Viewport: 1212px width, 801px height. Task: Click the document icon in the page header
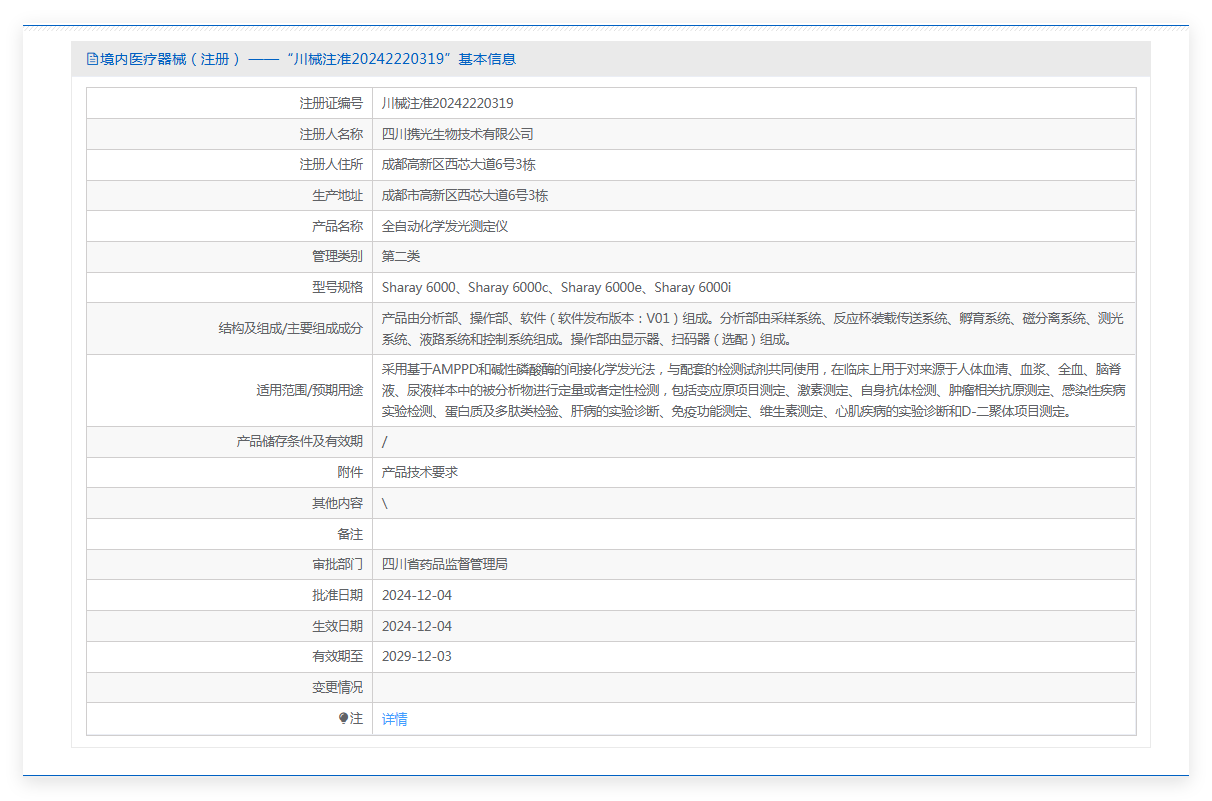point(93,59)
